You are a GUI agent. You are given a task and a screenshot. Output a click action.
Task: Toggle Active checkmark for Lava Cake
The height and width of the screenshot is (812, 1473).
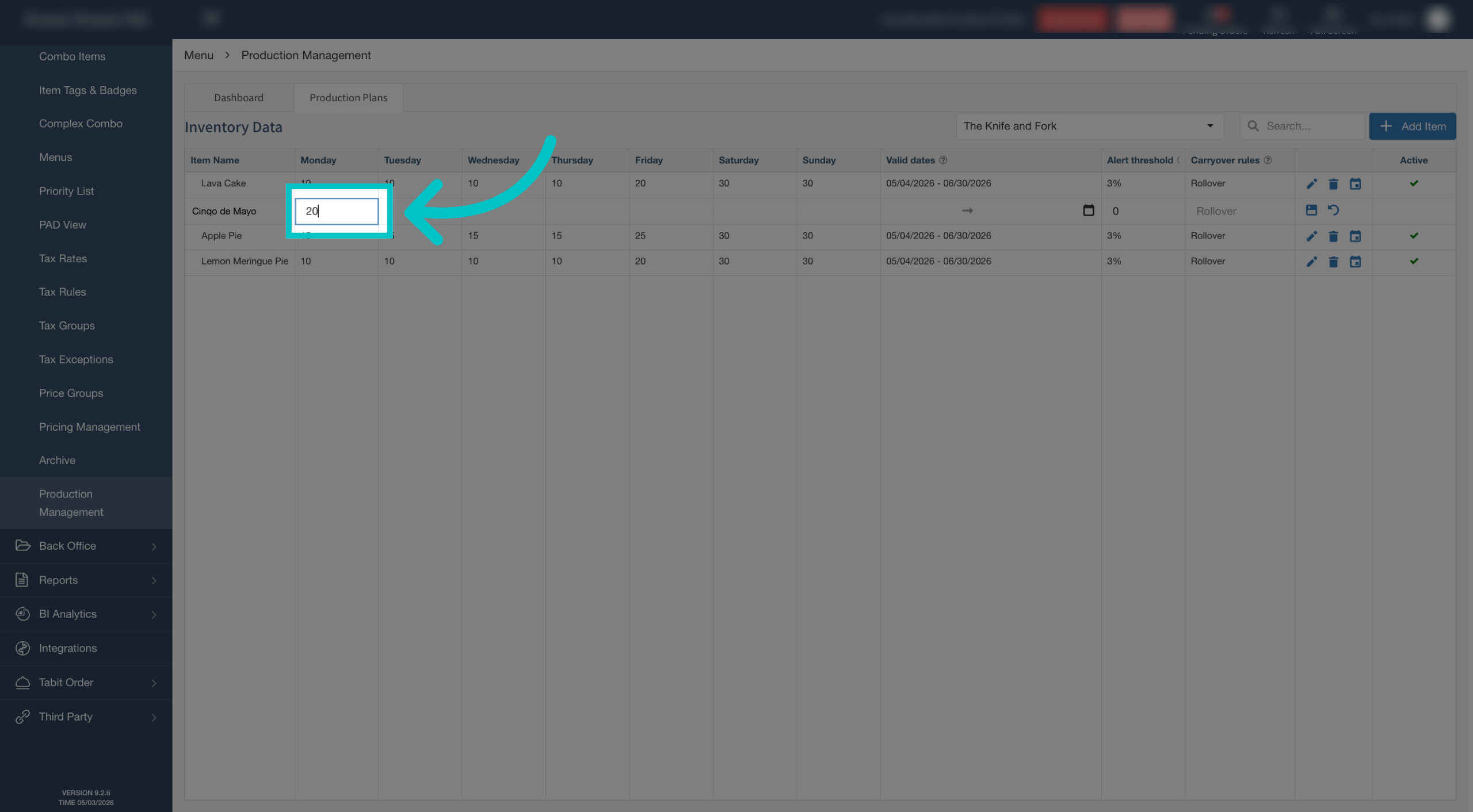coord(1414,183)
